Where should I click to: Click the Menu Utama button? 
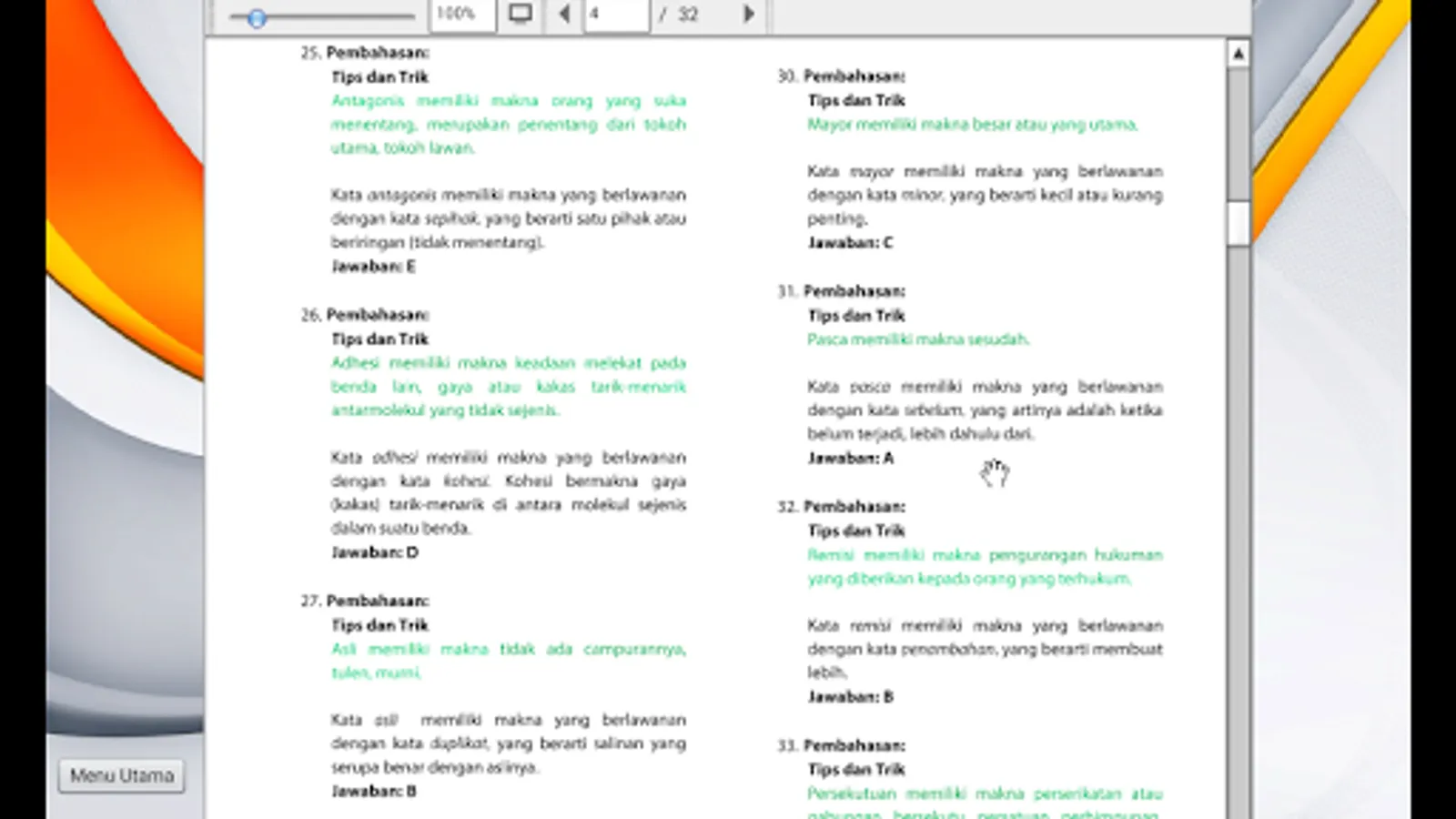(x=122, y=776)
